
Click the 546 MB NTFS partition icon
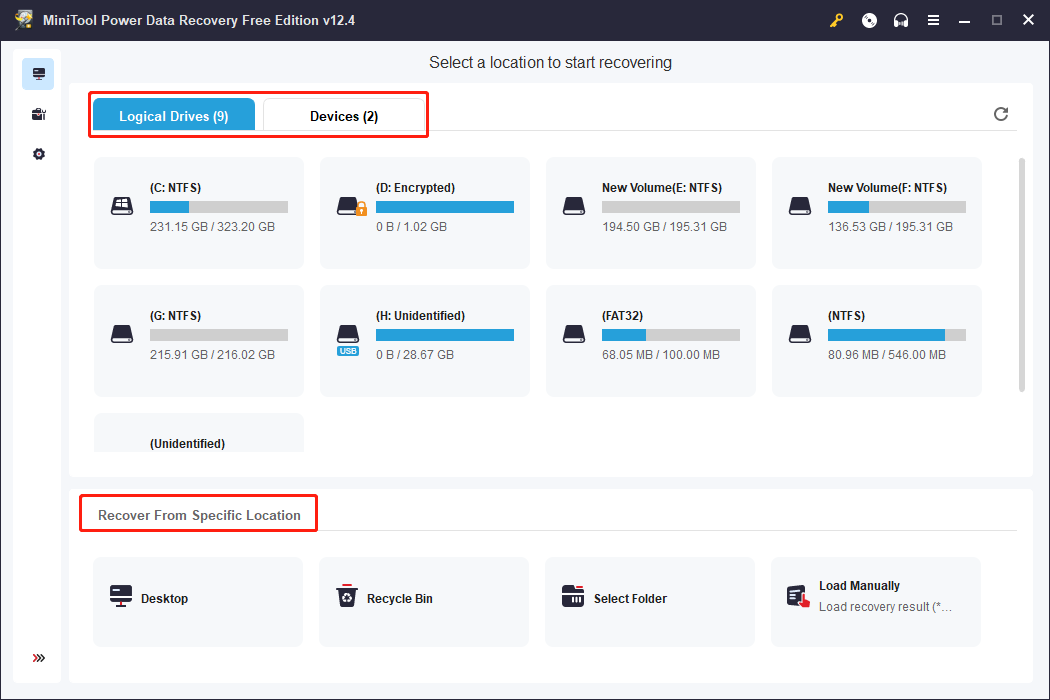click(800, 334)
